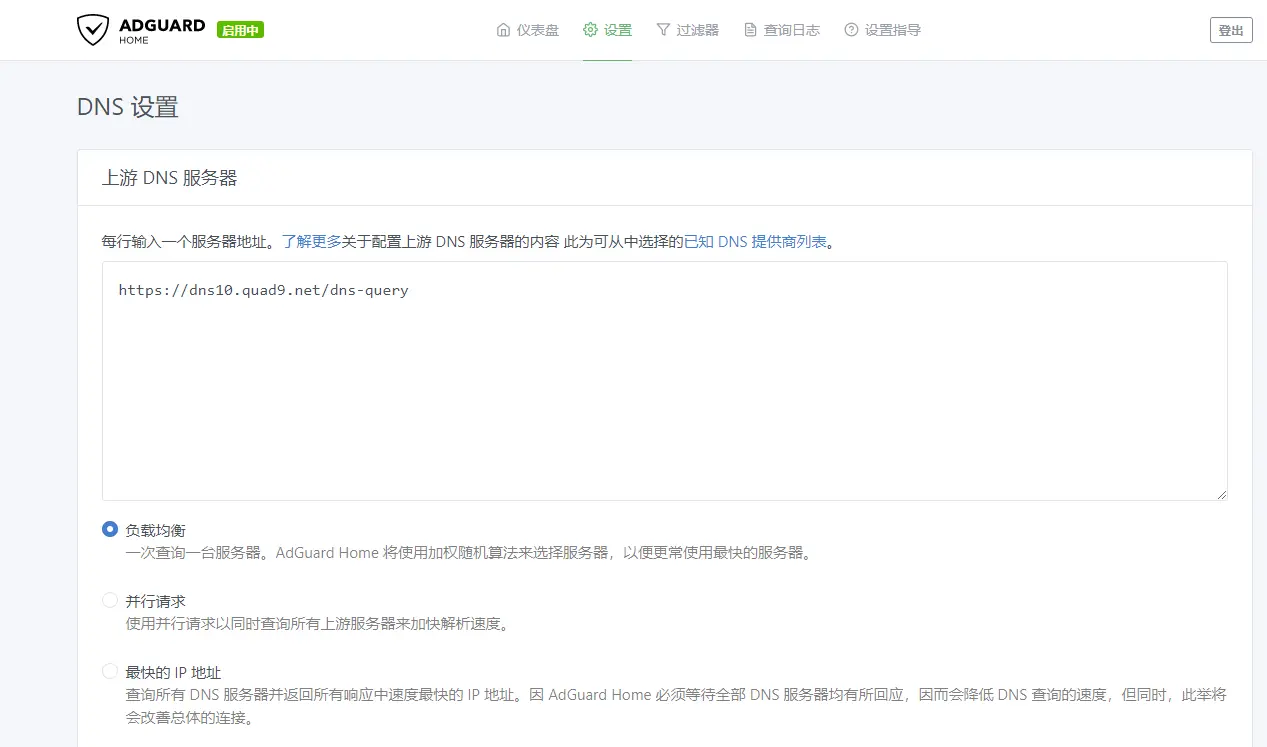Open the 了解更多 link
The image size is (1267, 747).
312,241
